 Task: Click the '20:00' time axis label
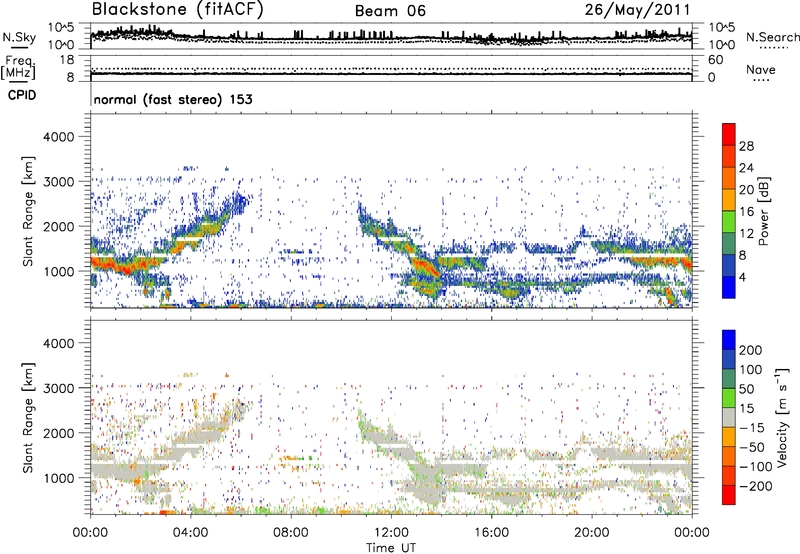coord(591,533)
